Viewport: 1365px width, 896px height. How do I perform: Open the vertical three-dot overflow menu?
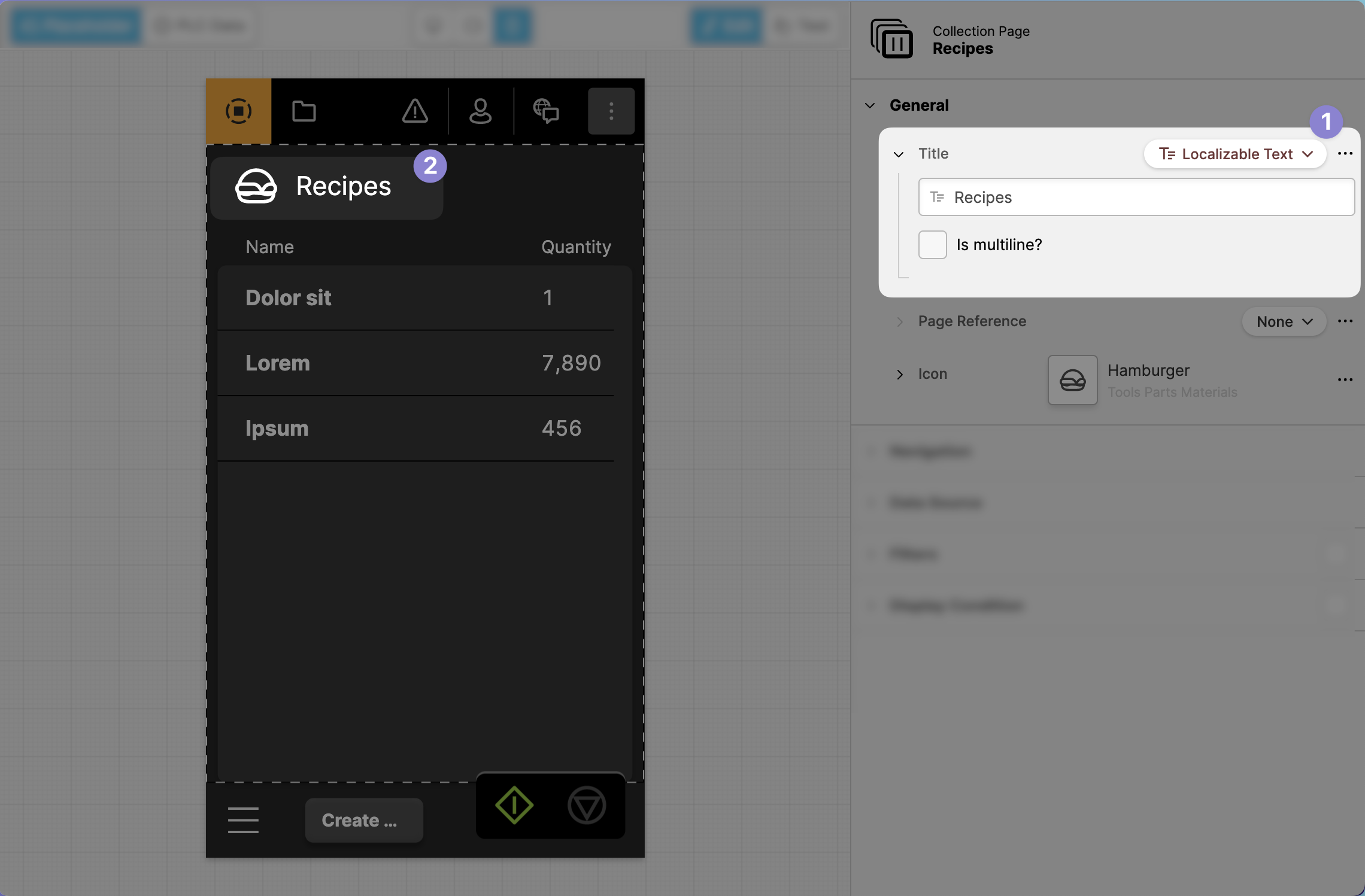click(x=611, y=111)
